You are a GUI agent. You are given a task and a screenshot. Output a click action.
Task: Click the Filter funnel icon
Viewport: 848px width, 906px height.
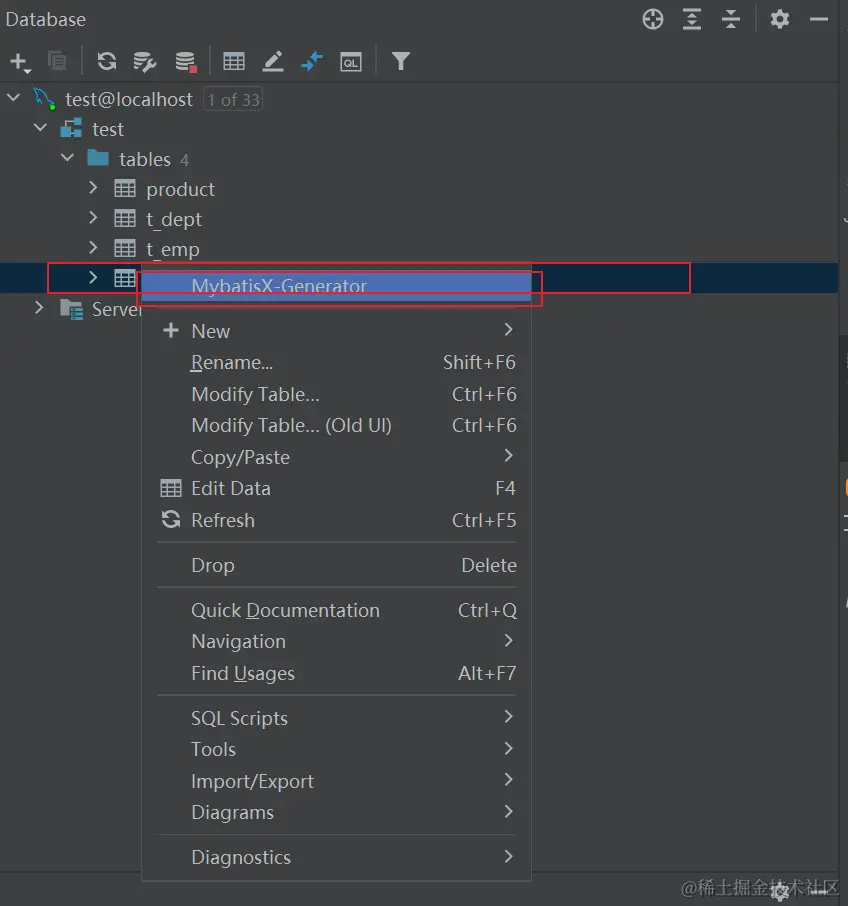click(401, 61)
